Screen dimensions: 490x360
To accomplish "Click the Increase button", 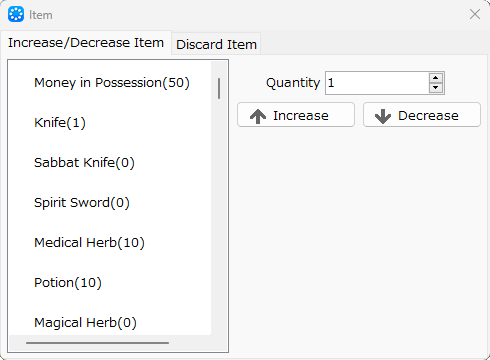I will [296, 115].
